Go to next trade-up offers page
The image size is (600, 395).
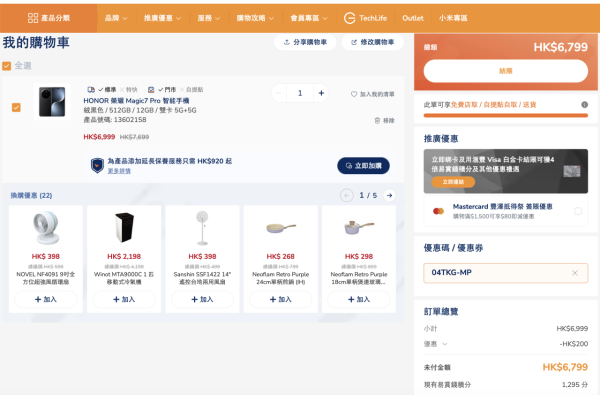[x=389, y=196]
